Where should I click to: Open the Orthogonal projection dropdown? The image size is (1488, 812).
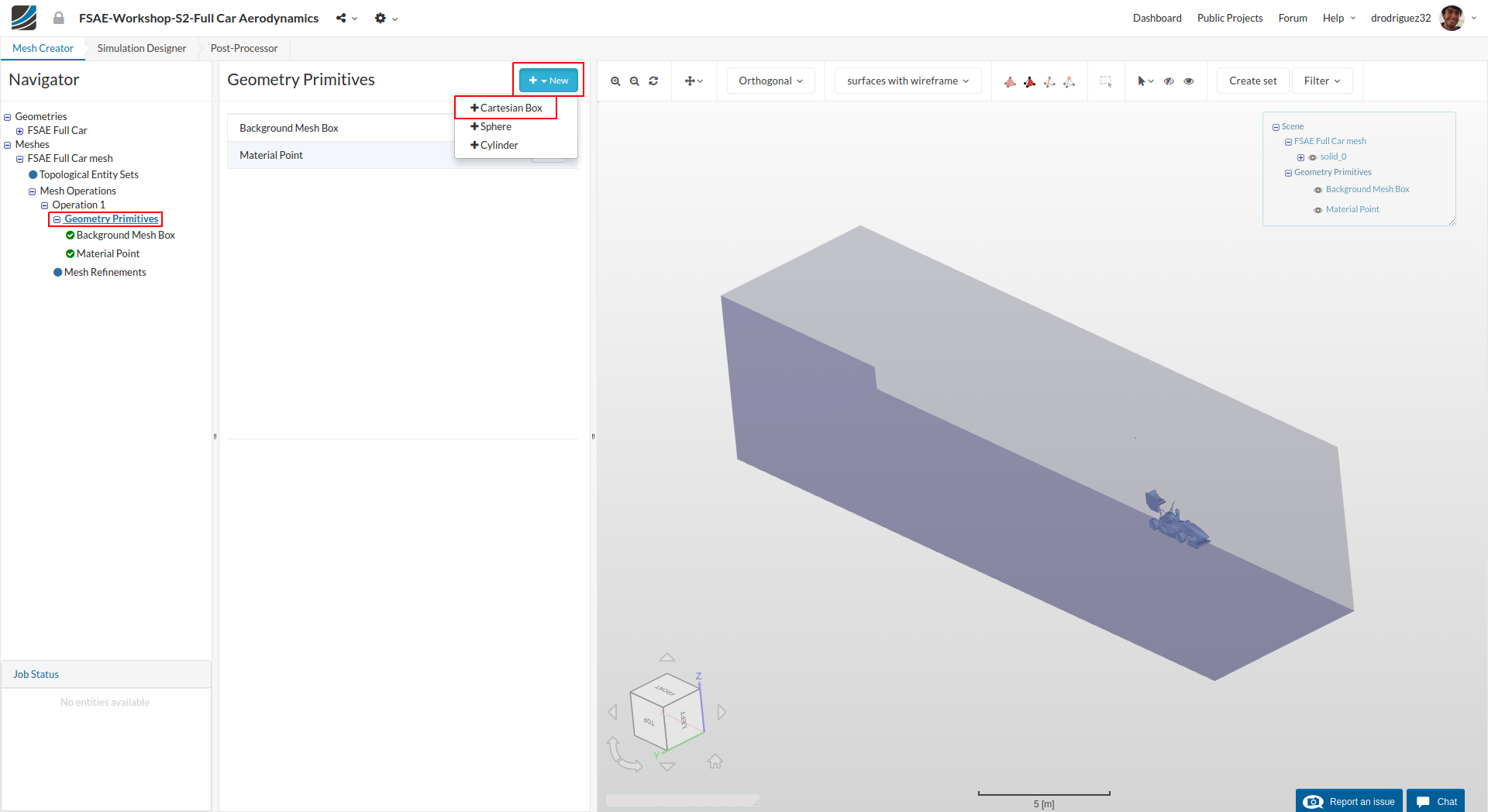(770, 81)
